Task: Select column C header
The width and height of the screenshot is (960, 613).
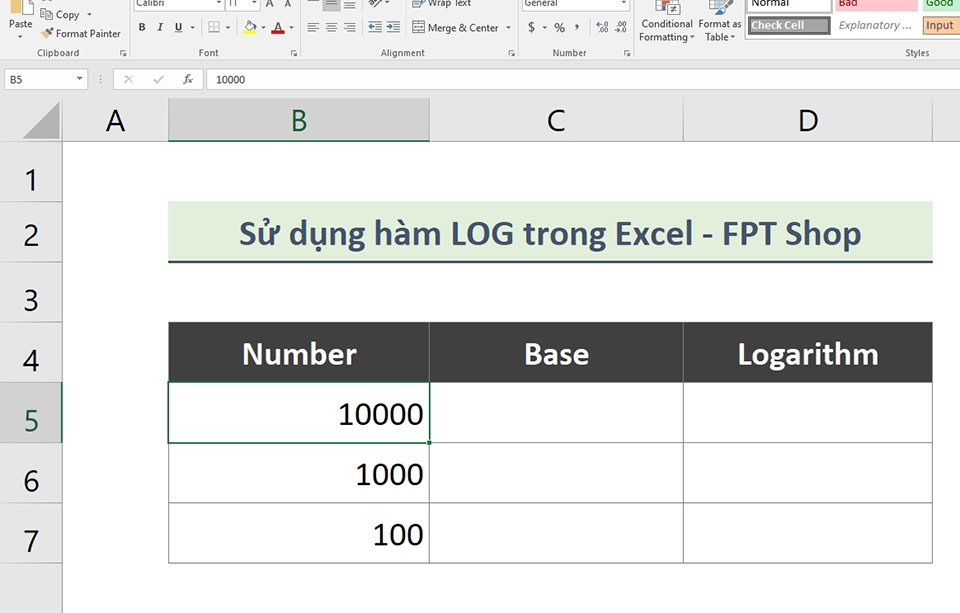Action: click(556, 121)
